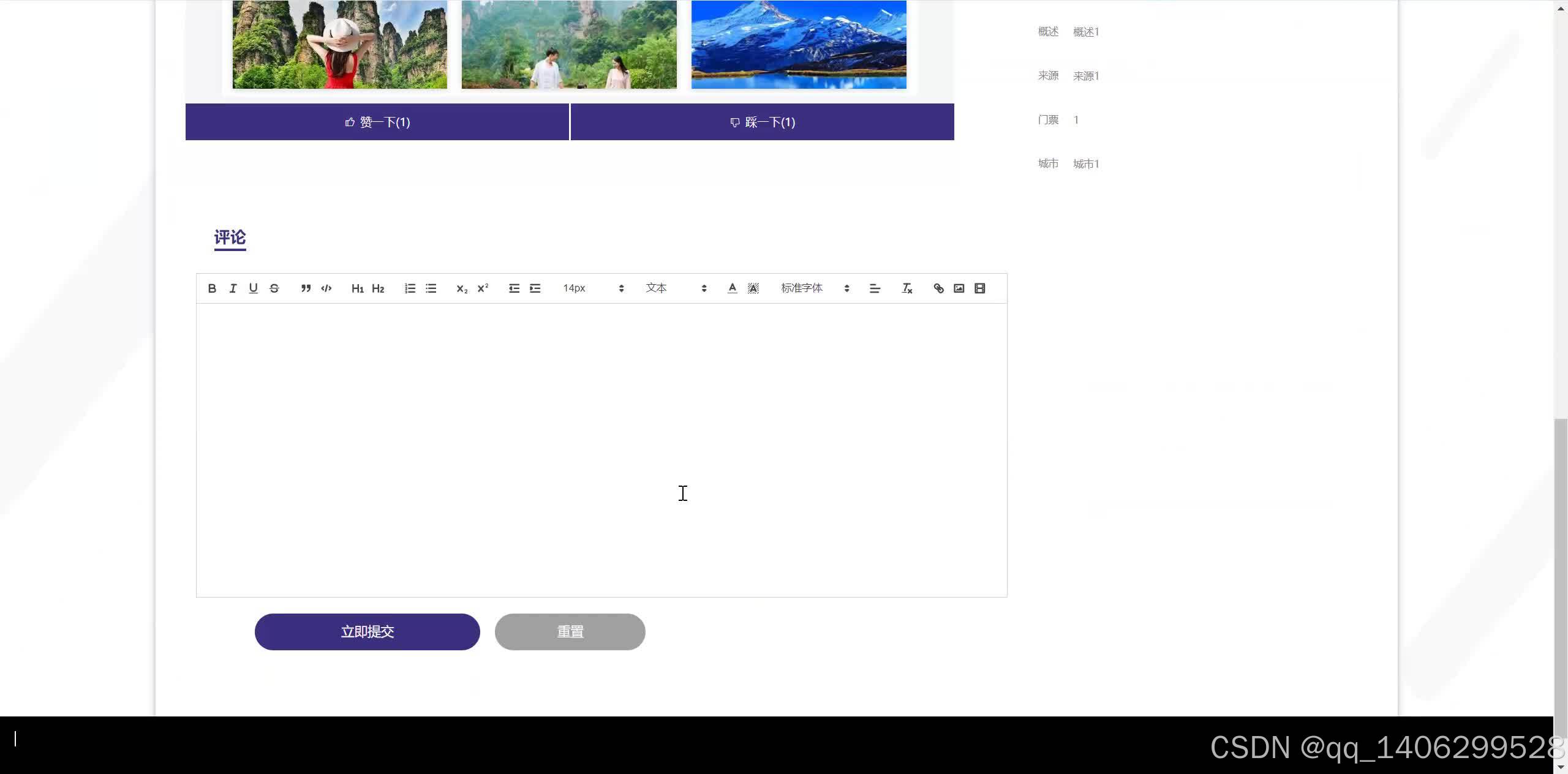
Task: Select the 城市 label text
Action: pos(1048,164)
